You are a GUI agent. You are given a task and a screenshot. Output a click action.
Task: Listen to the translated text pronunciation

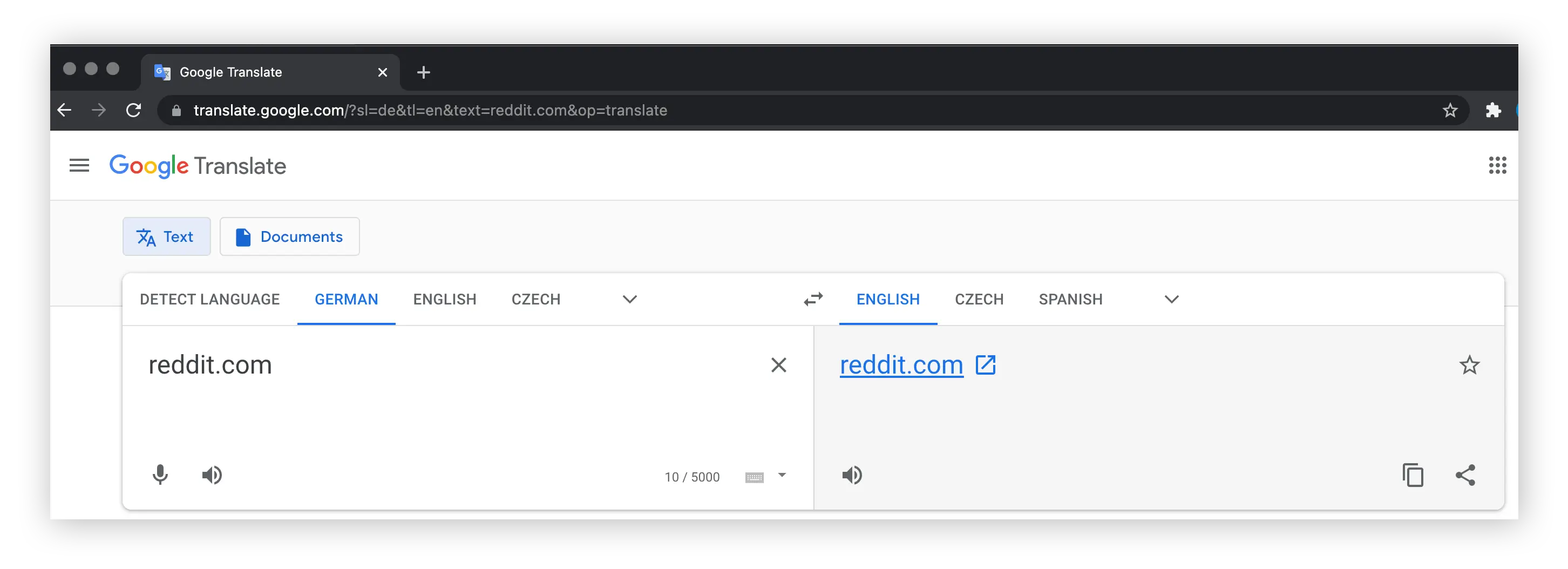(852, 475)
